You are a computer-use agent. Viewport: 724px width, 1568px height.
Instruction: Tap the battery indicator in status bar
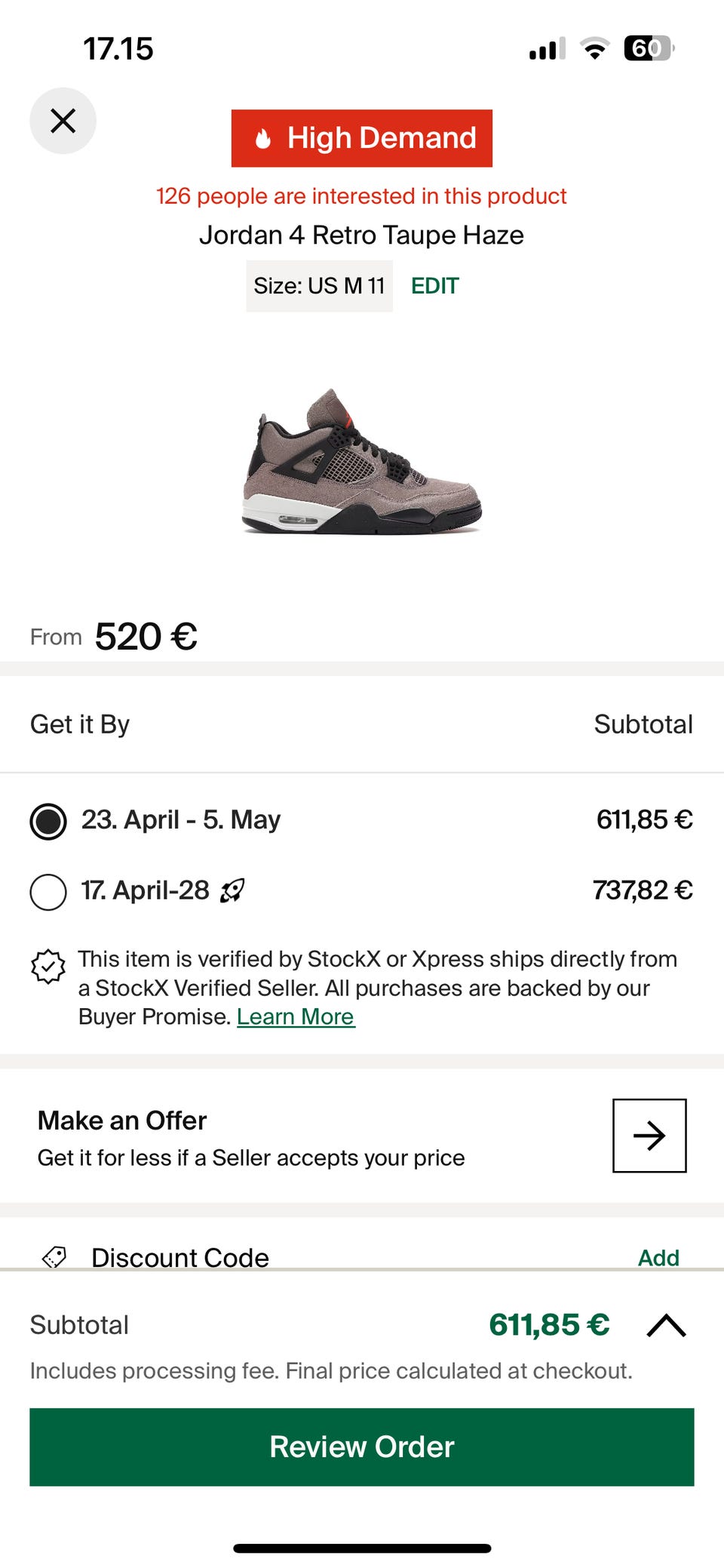click(x=649, y=49)
